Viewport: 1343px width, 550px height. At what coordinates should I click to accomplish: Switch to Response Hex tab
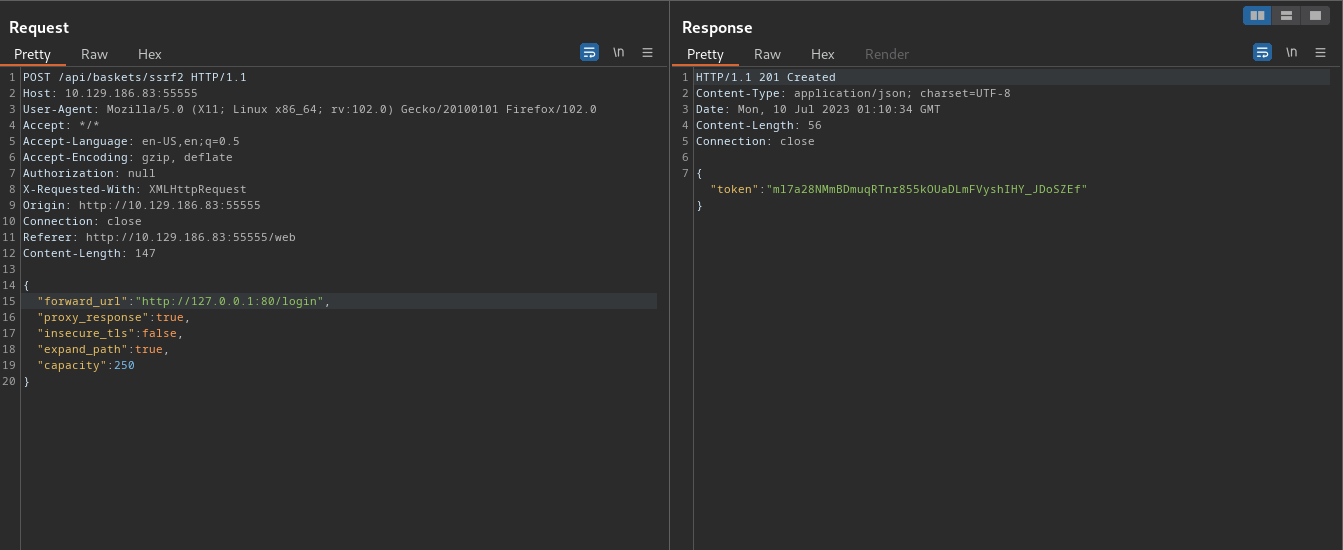822,54
